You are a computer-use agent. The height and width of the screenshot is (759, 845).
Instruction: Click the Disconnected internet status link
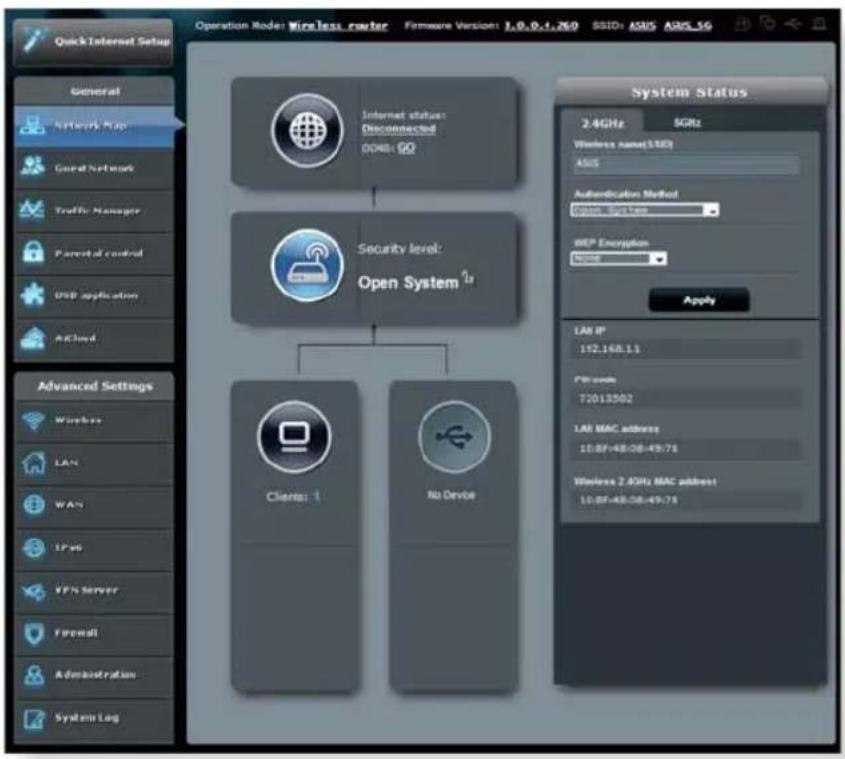click(x=399, y=129)
